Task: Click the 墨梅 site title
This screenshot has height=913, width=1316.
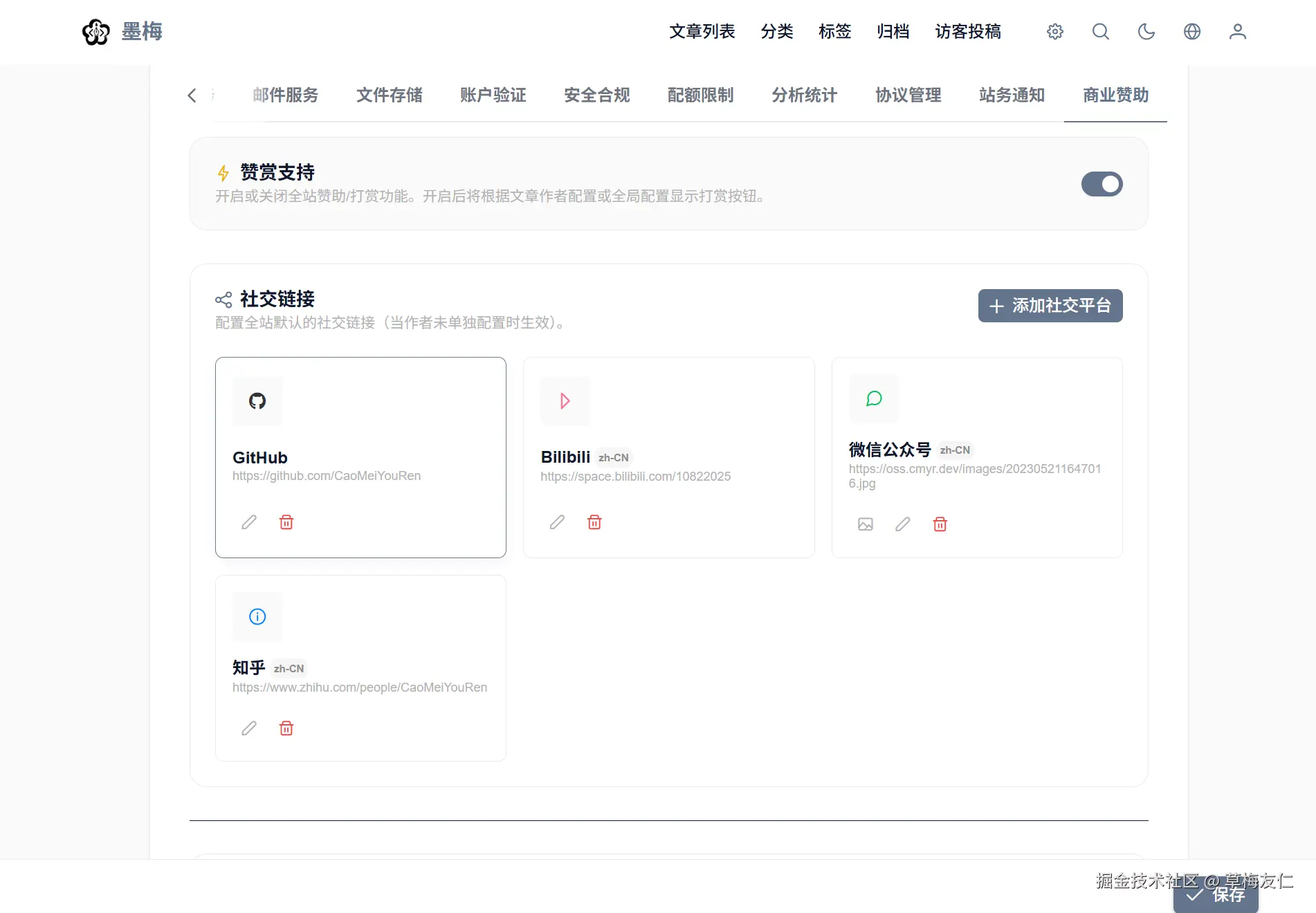Action: (142, 32)
